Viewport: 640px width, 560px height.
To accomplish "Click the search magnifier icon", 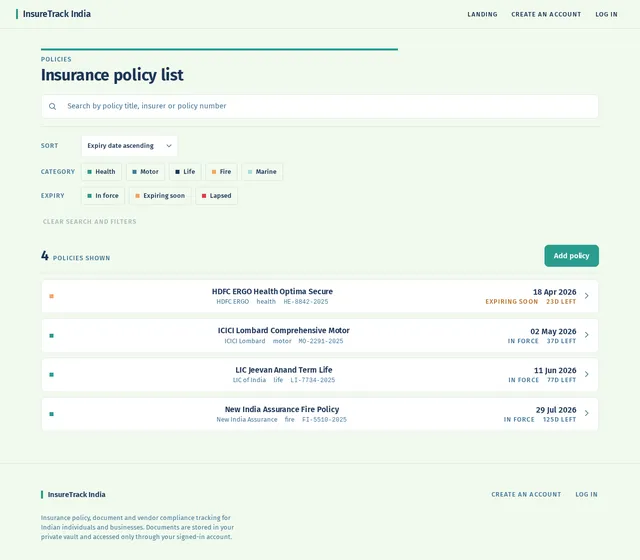I will [52, 107].
